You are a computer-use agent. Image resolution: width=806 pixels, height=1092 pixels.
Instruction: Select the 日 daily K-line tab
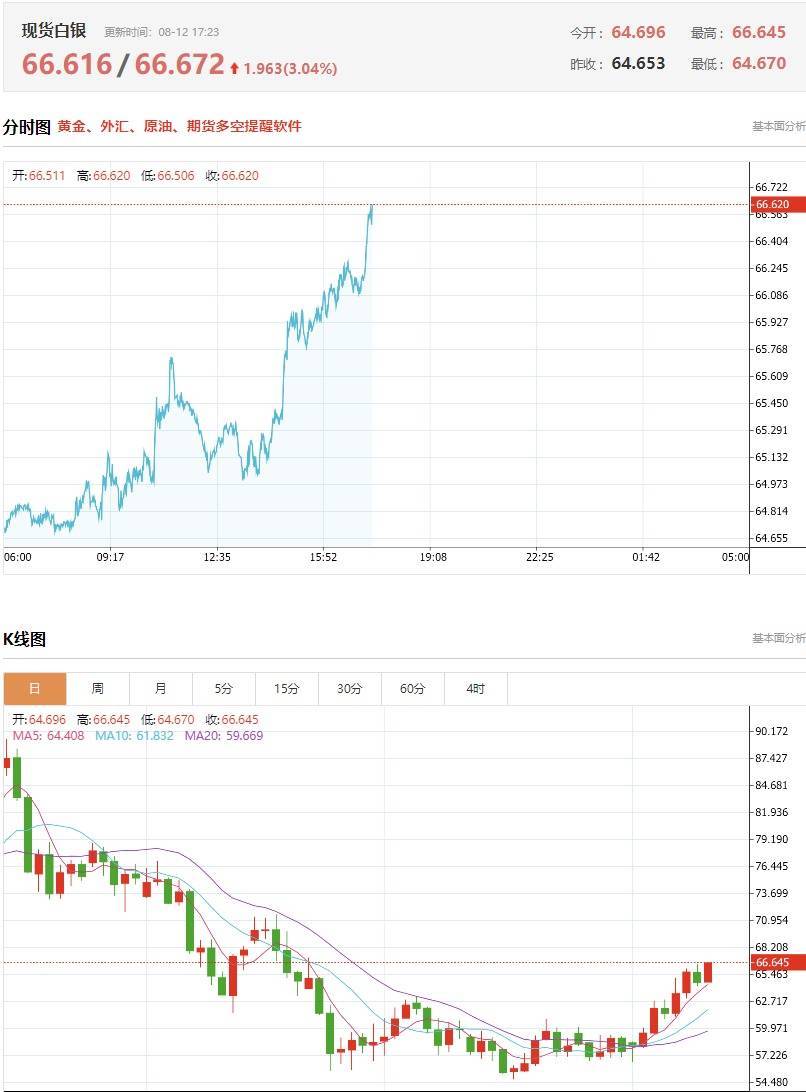[x=35, y=689]
